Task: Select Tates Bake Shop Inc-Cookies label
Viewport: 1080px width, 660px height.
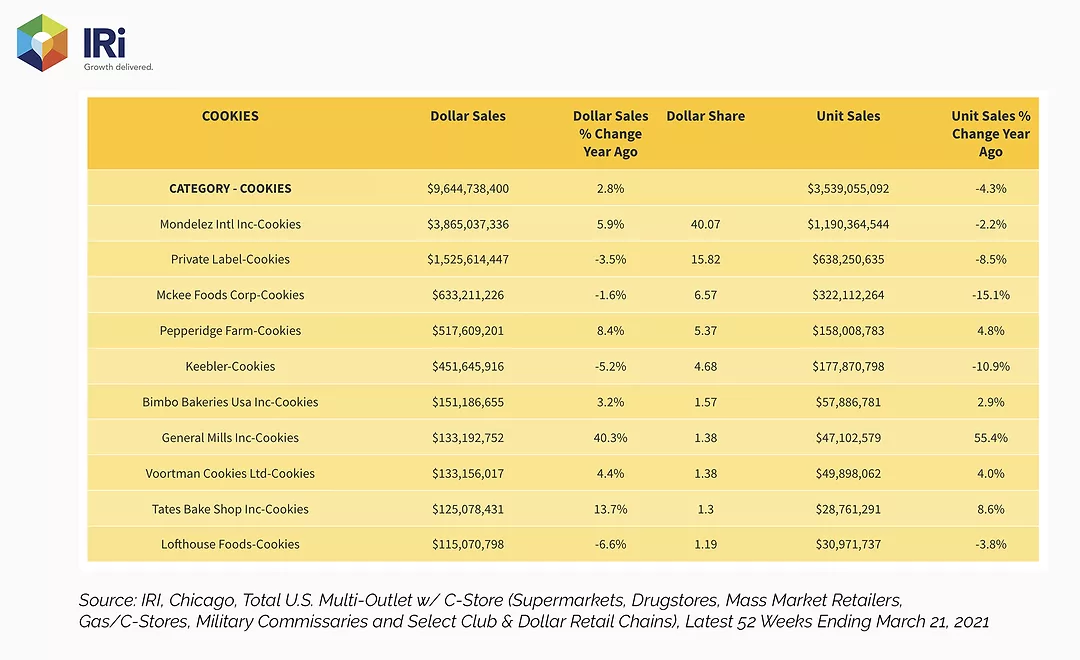Action: coord(230,509)
